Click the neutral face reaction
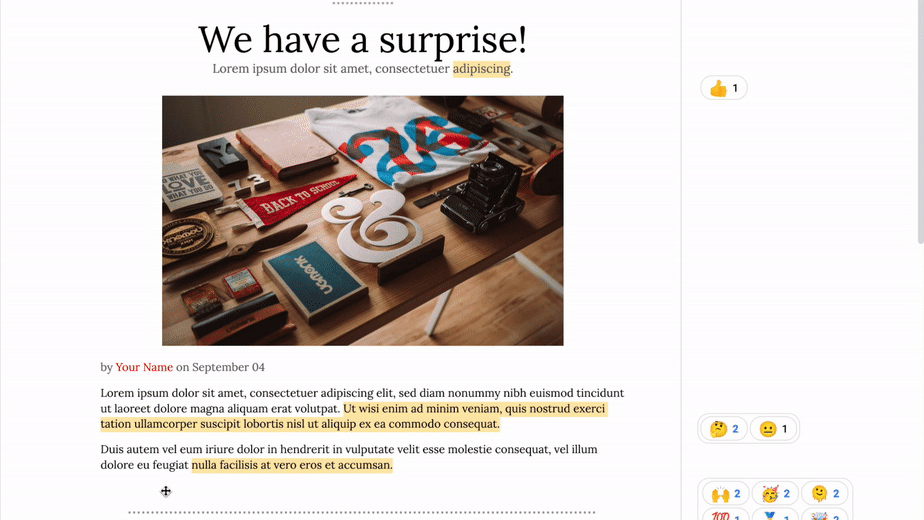 click(774, 429)
